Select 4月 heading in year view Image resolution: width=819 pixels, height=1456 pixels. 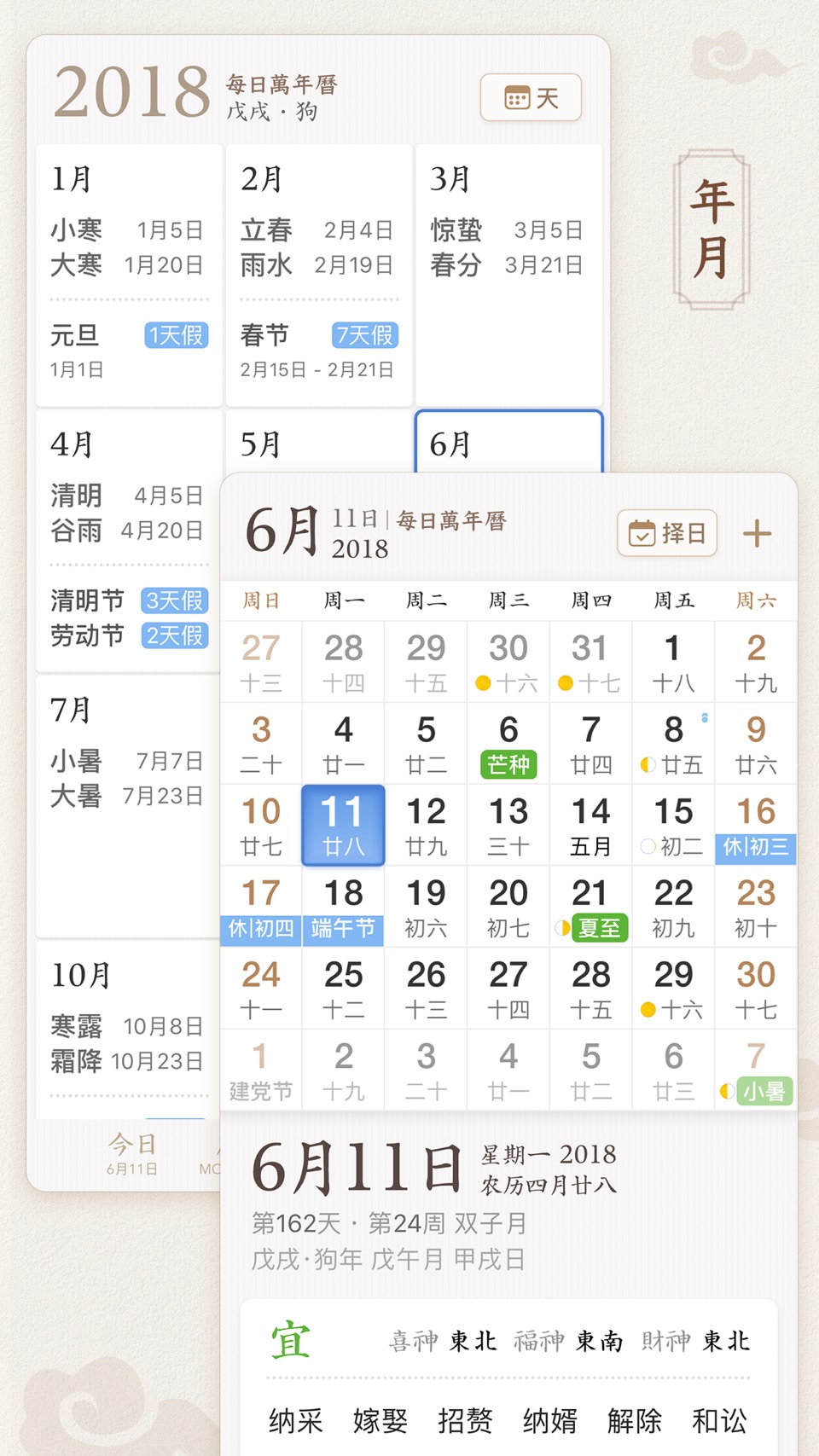click(72, 444)
